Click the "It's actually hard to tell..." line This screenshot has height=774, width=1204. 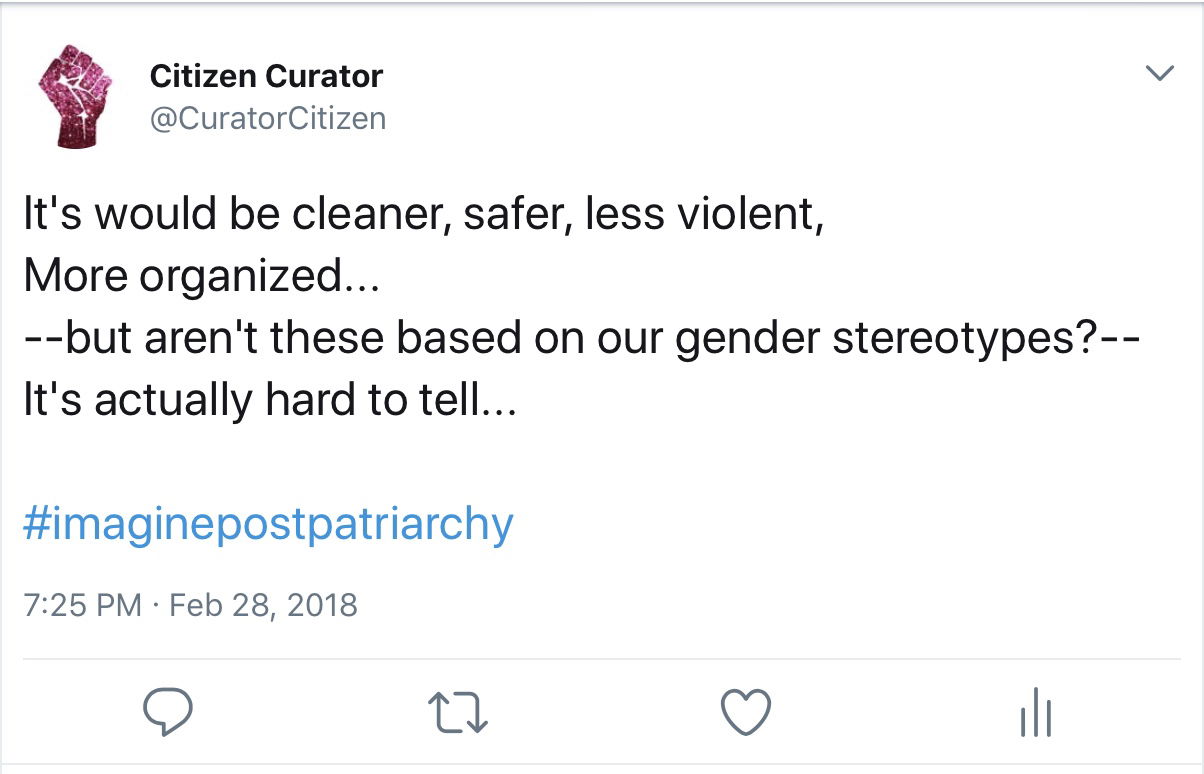(x=268, y=400)
